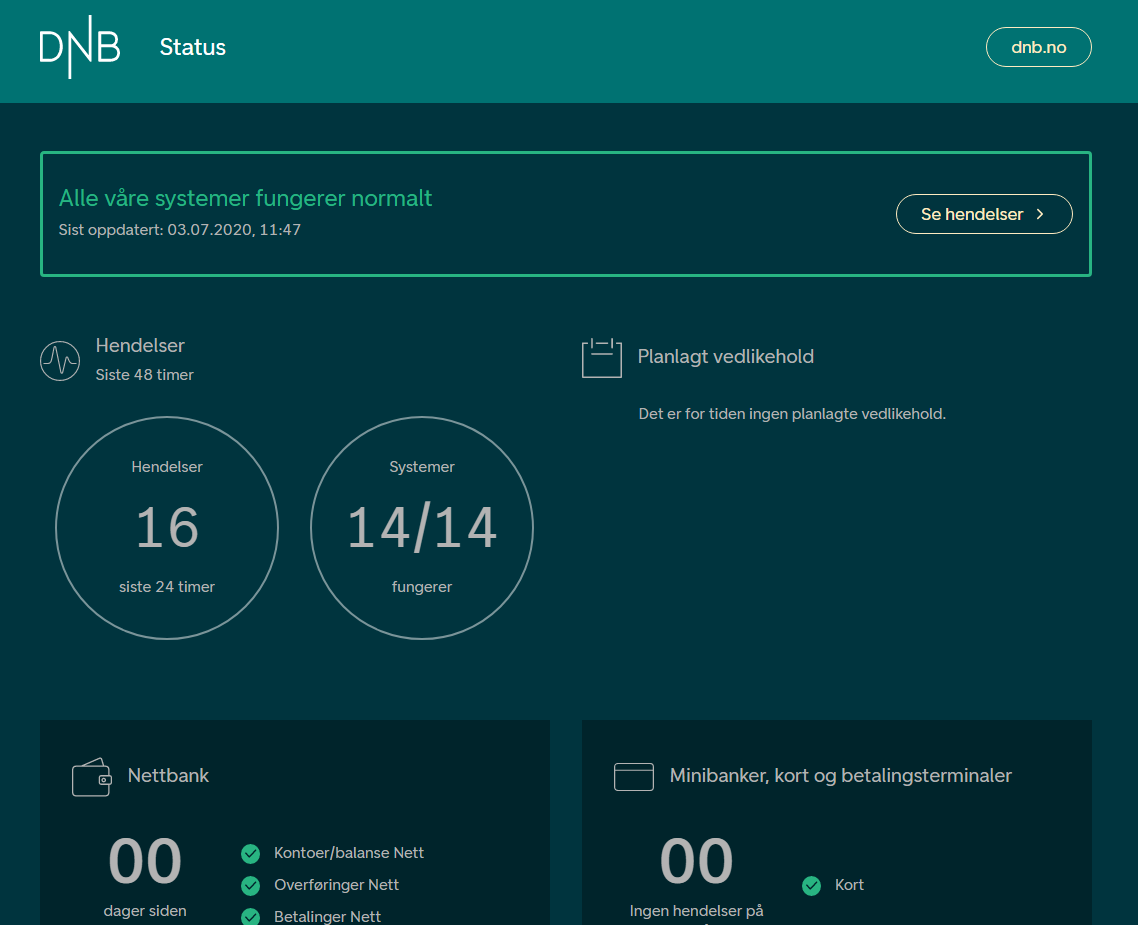
Task: Click the Alle våre systemer fungerer normalt heading
Action: (x=245, y=197)
